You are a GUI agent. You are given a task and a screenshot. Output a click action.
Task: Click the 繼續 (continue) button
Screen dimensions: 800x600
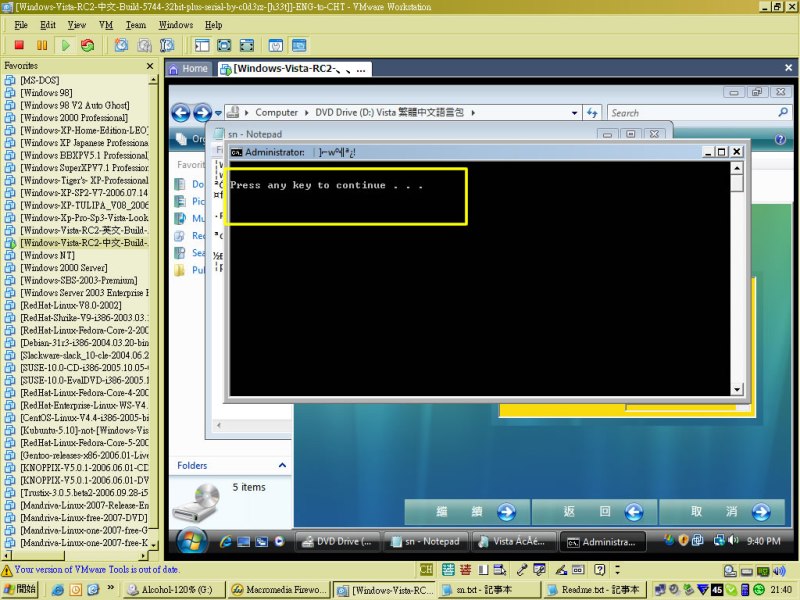[x=467, y=512]
